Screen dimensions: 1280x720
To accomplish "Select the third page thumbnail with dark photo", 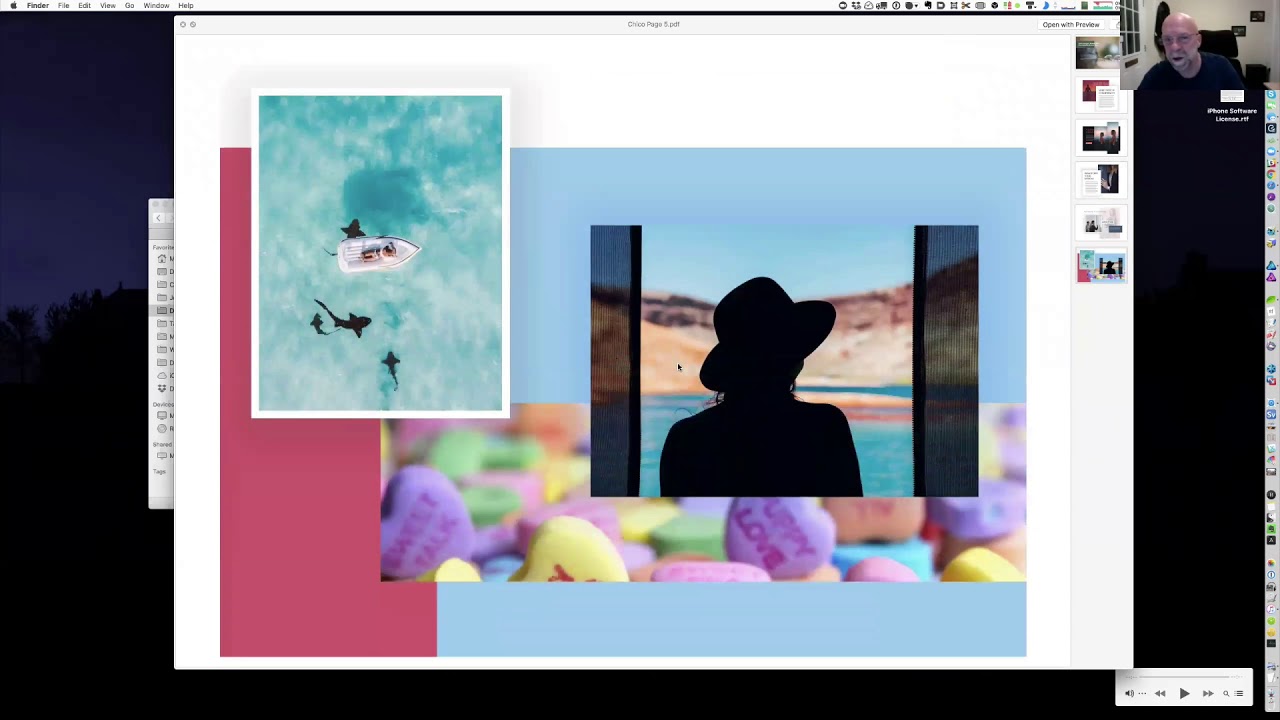I will tap(1101, 137).
